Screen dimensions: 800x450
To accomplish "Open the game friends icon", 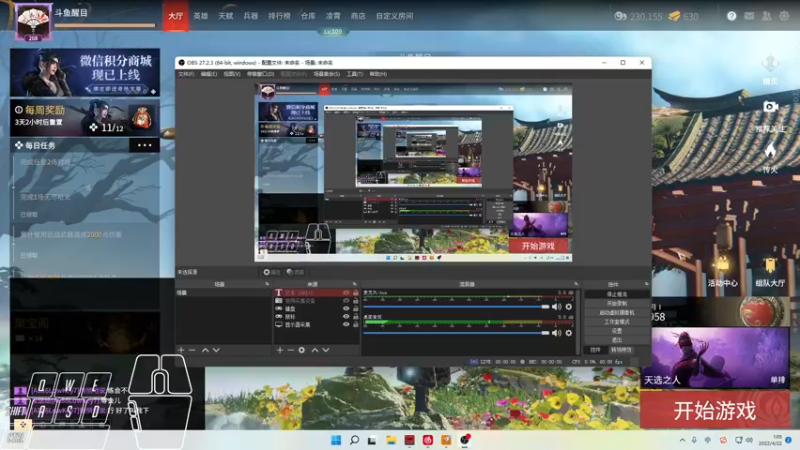I will (x=766, y=16).
